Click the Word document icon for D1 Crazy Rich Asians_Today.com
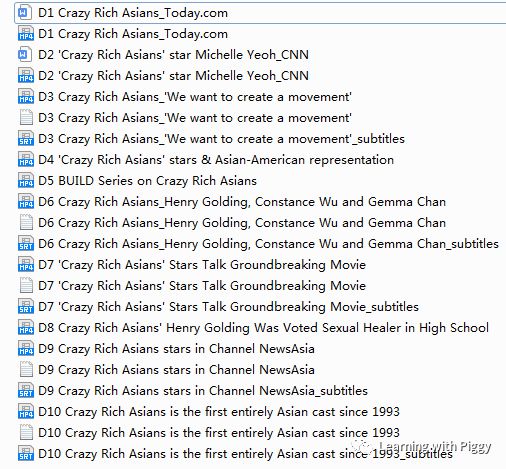The width and height of the screenshot is (506, 469). click(25, 13)
